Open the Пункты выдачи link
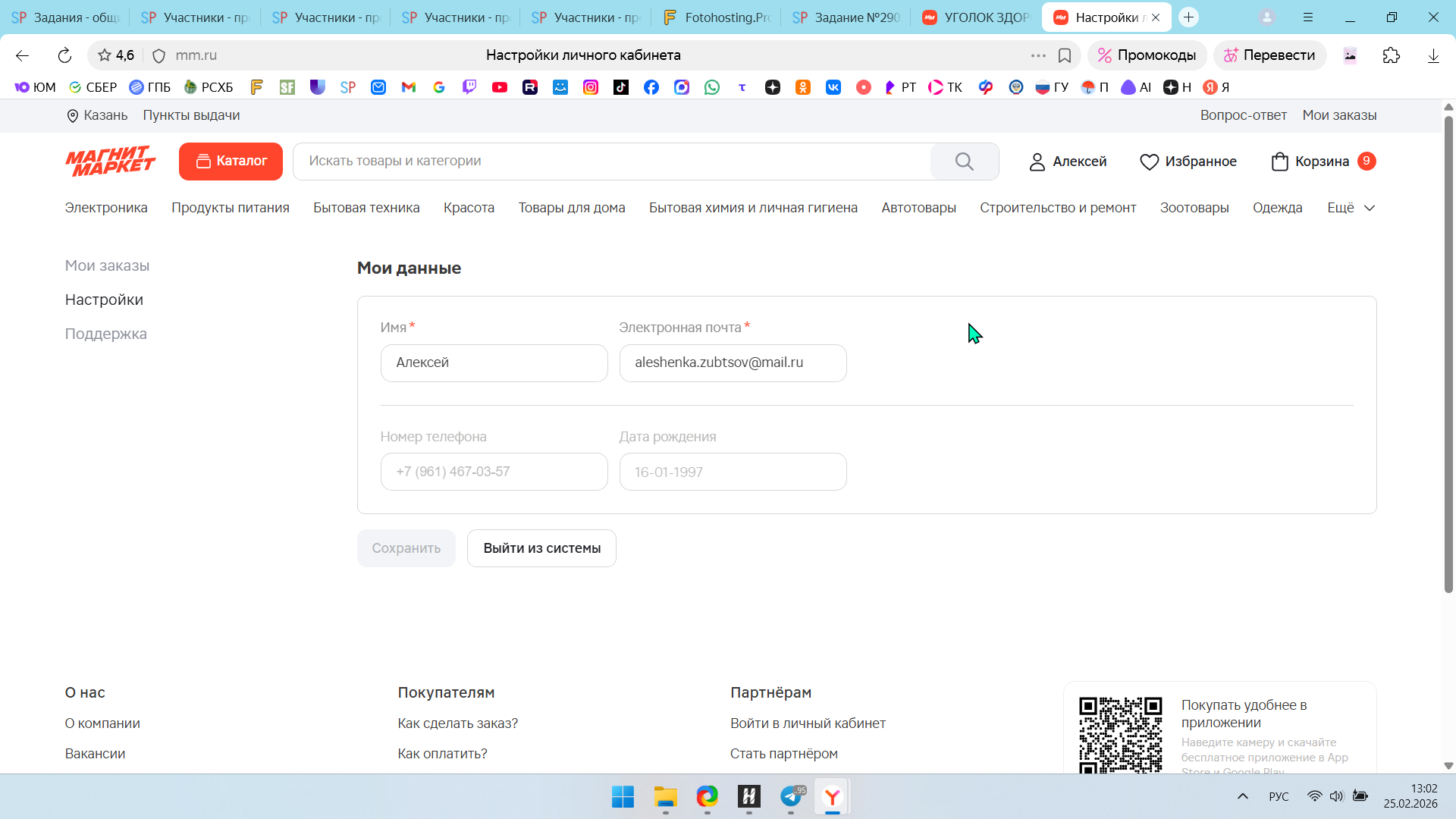The image size is (1456, 819). pos(191,115)
